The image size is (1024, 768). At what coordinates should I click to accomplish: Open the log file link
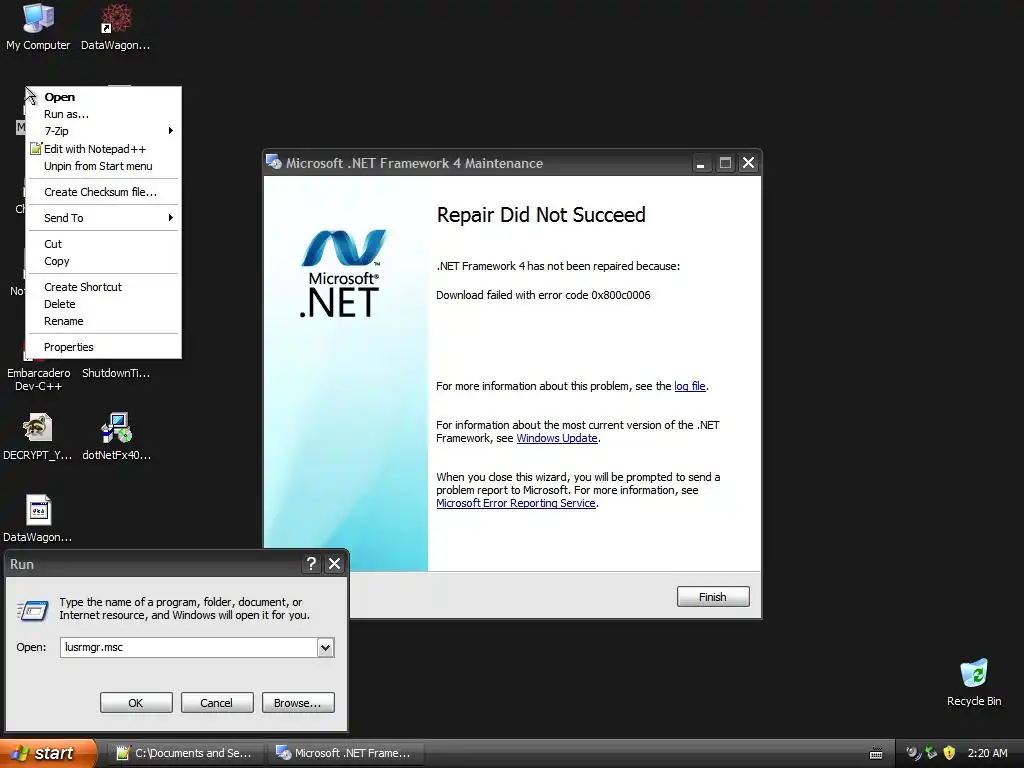click(690, 386)
